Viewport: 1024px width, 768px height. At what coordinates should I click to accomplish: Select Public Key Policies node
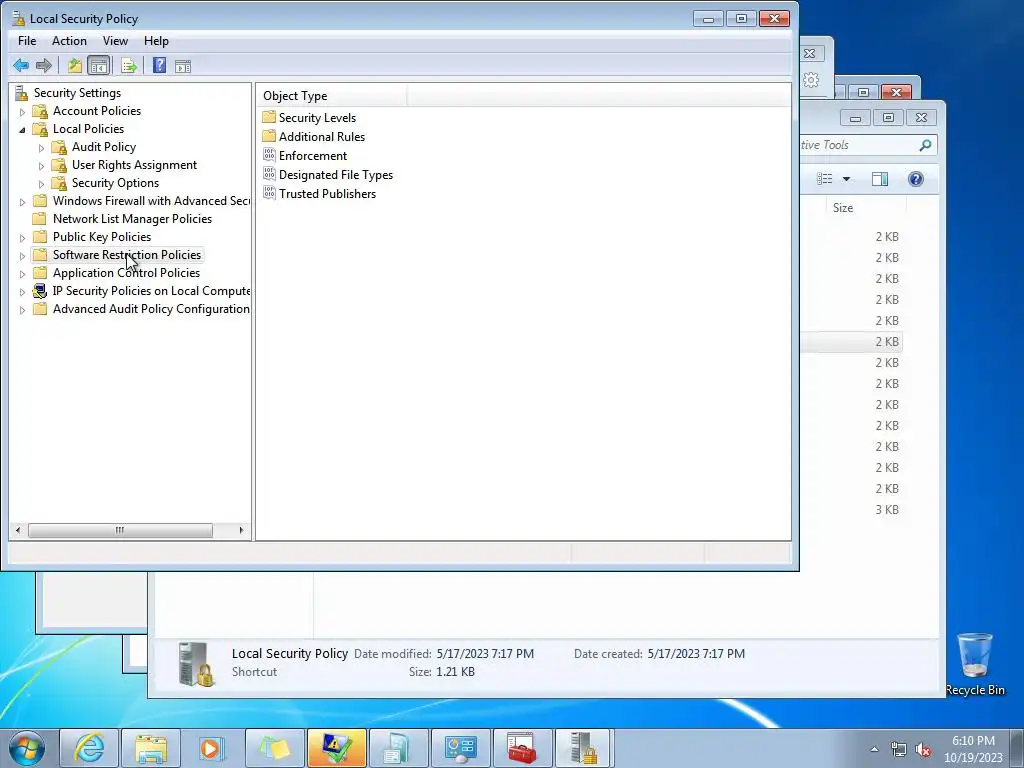tap(101, 237)
